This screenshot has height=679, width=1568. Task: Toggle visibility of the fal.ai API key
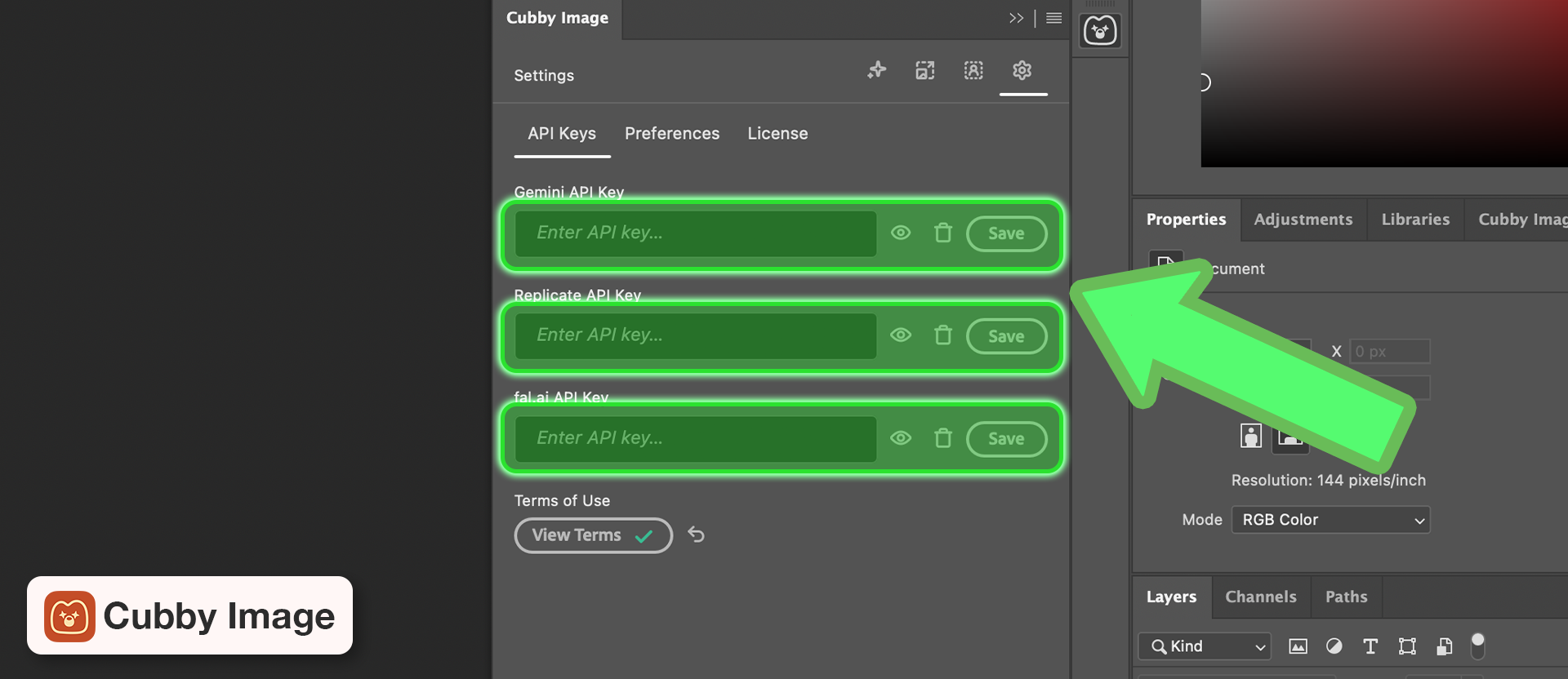click(901, 438)
